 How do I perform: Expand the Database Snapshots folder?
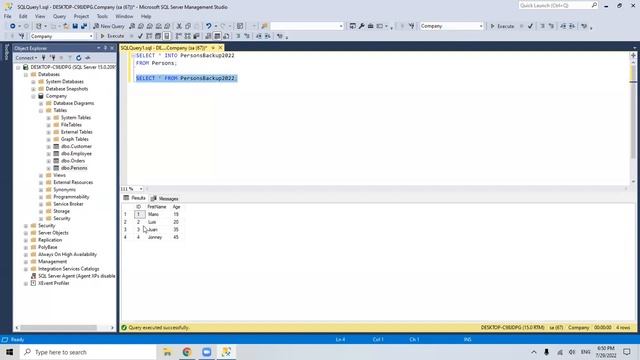point(33,89)
